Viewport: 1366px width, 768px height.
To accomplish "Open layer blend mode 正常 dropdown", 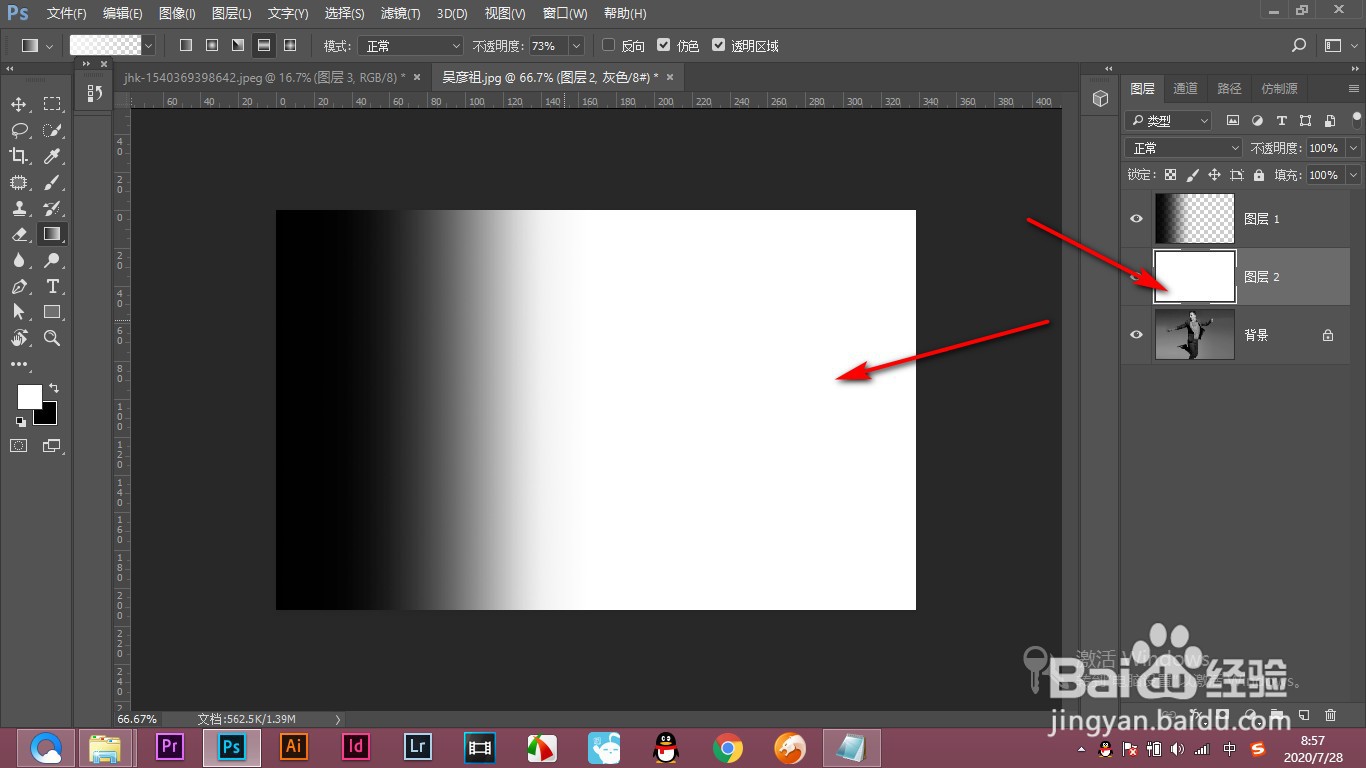I will point(1184,148).
